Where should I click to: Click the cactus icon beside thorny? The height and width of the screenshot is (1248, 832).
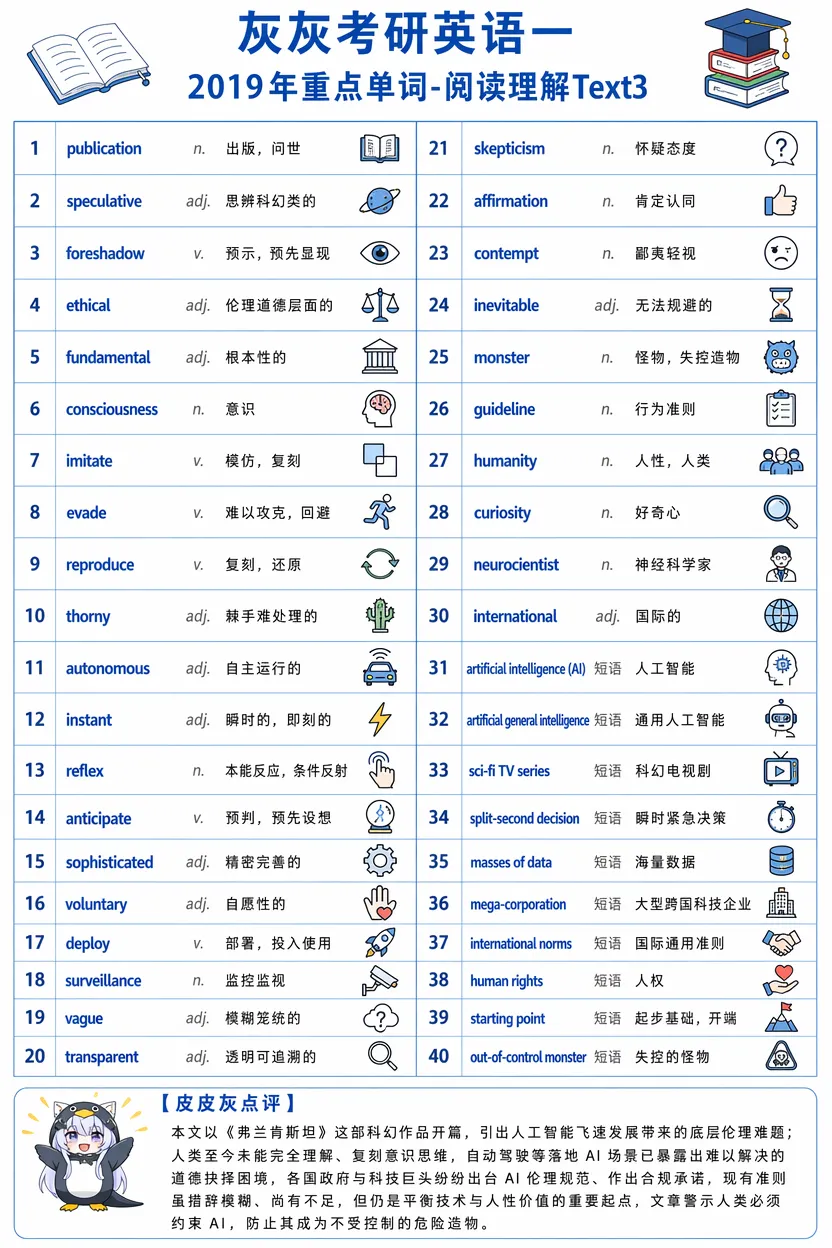pyautogui.click(x=380, y=615)
